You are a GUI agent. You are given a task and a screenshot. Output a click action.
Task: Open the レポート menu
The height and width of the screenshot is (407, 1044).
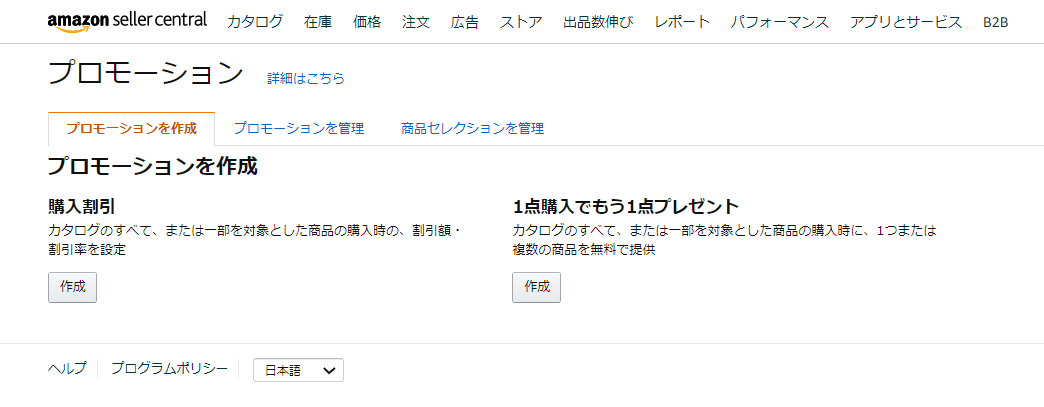pyautogui.click(x=682, y=22)
